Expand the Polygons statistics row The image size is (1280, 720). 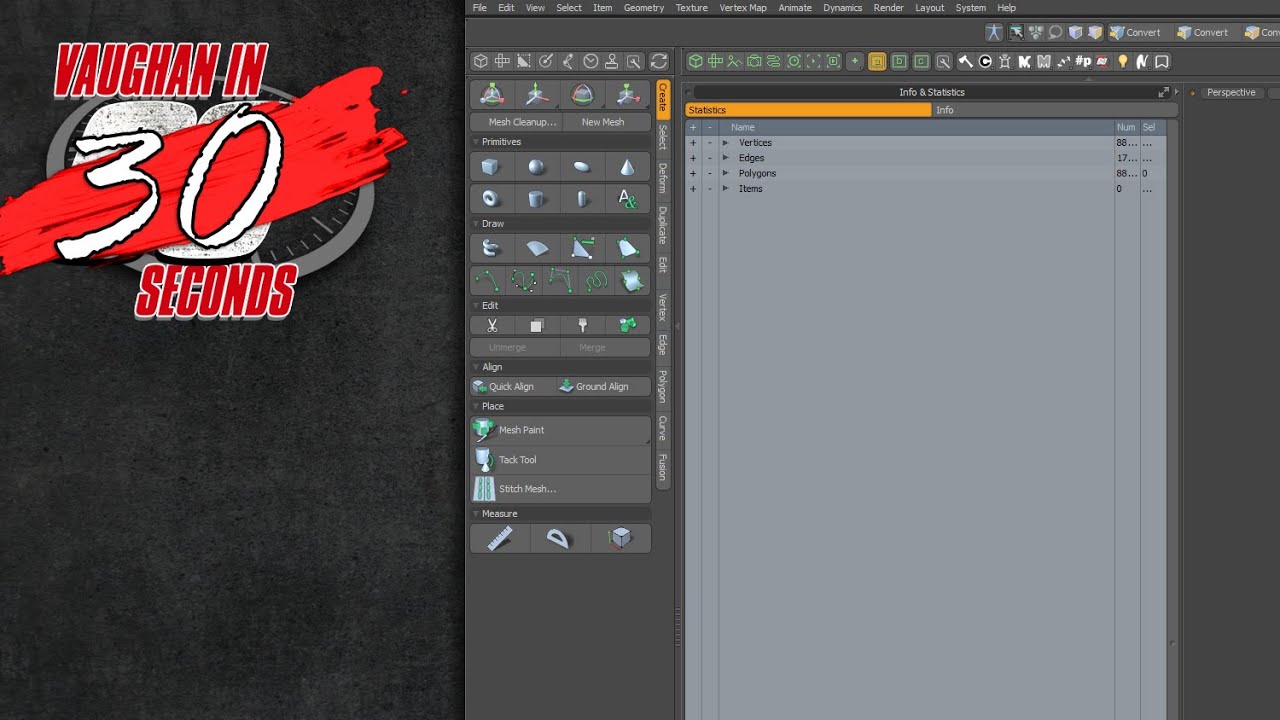[726, 173]
